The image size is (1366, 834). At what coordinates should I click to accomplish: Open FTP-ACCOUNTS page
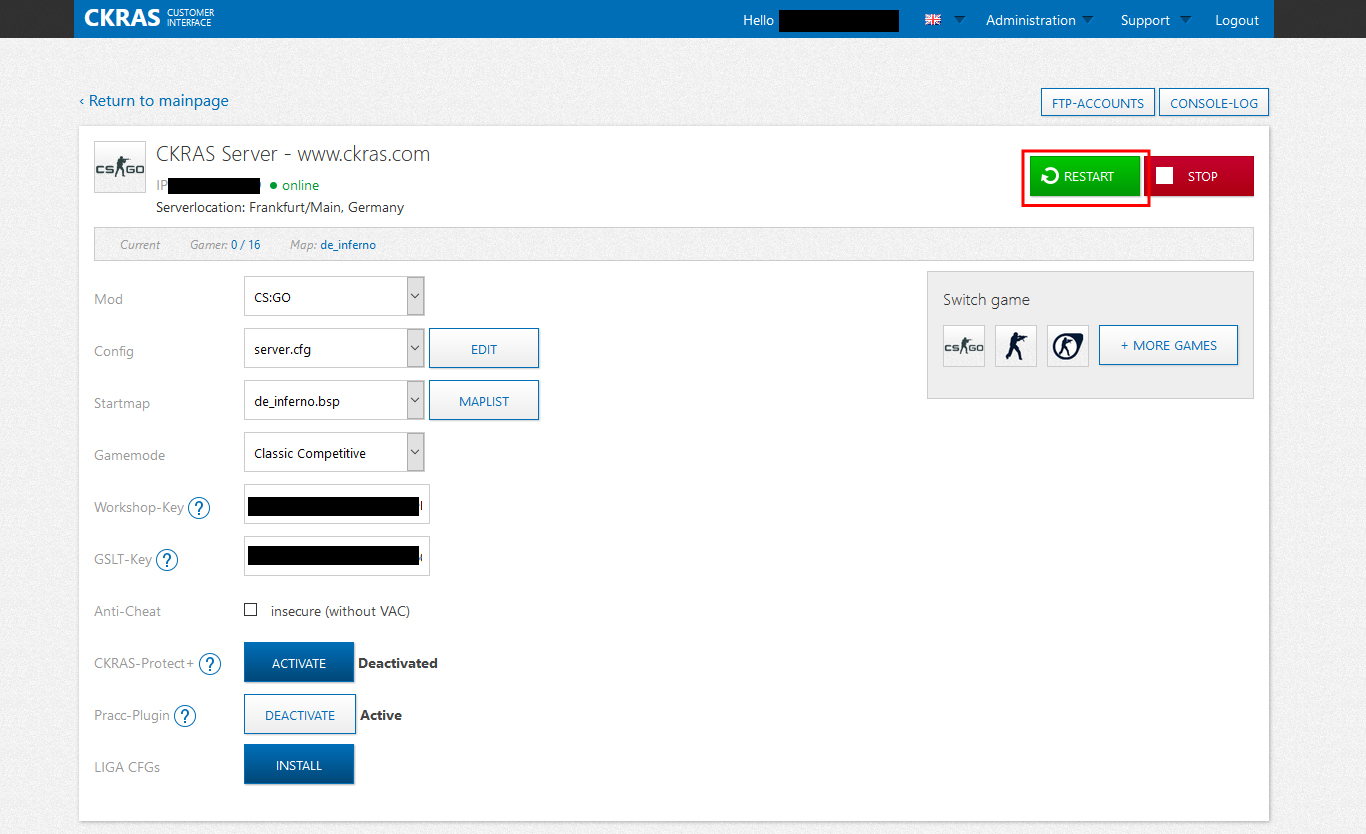point(1098,103)
